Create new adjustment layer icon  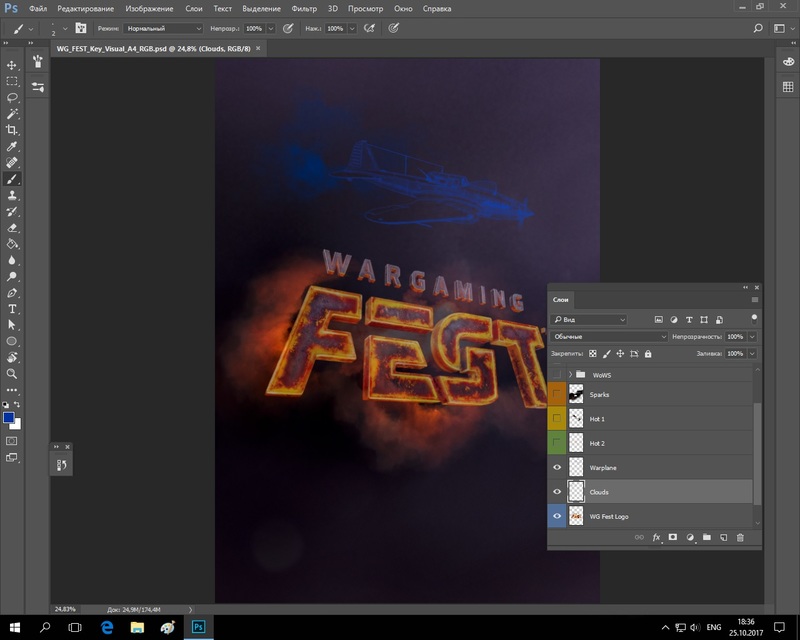tap(690, 537)
